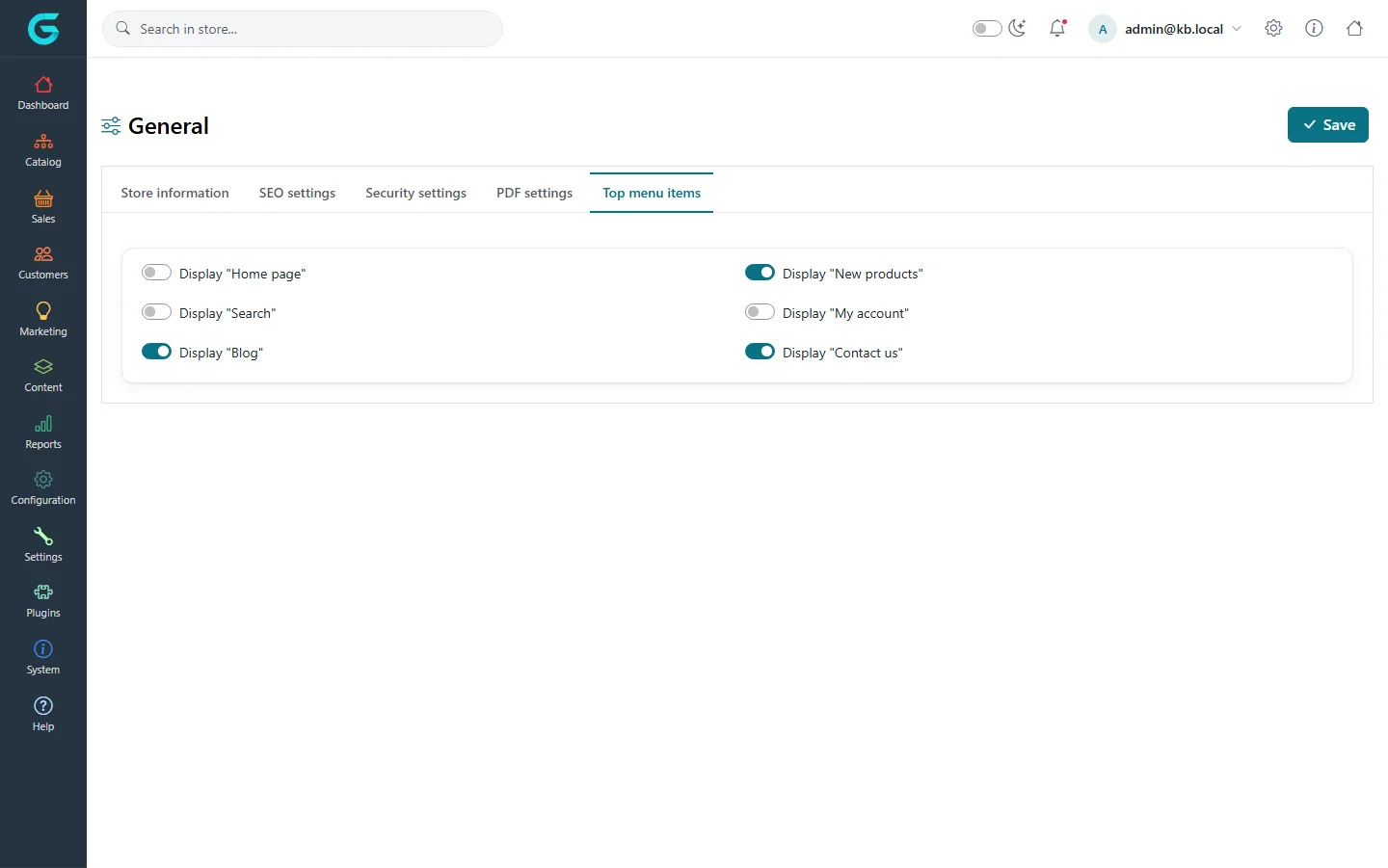Expand the admin@kb.local account dropdown
This screenshot has width=1388, height=868.
click(1183, 29)
